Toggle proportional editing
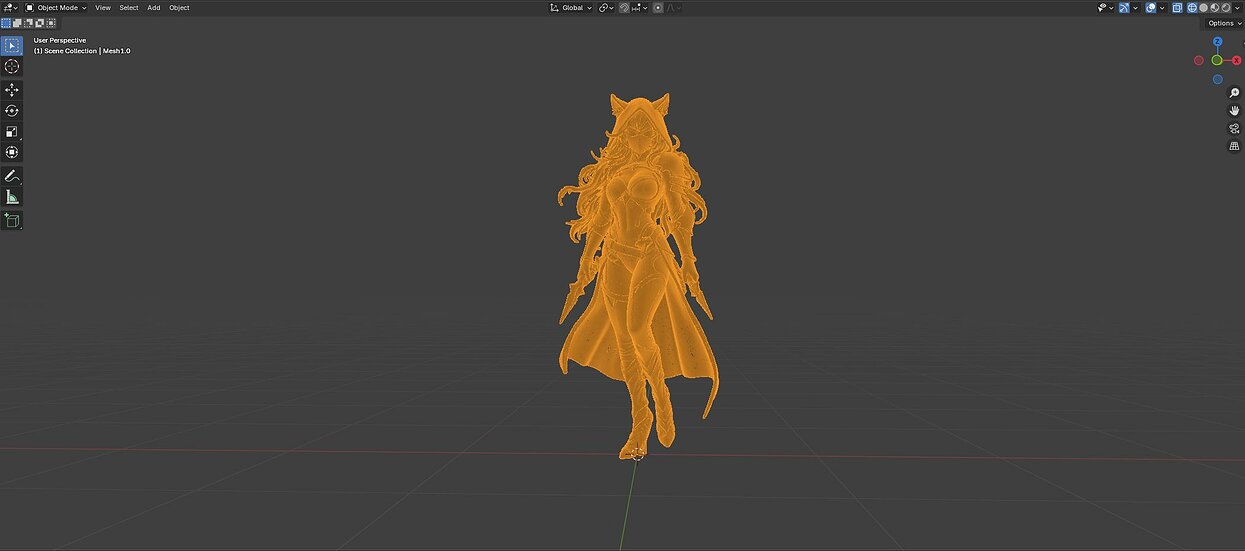Image resolution: width=1245 pixels, height=551 pixels. pyautogui.click(x=658, y=8)
